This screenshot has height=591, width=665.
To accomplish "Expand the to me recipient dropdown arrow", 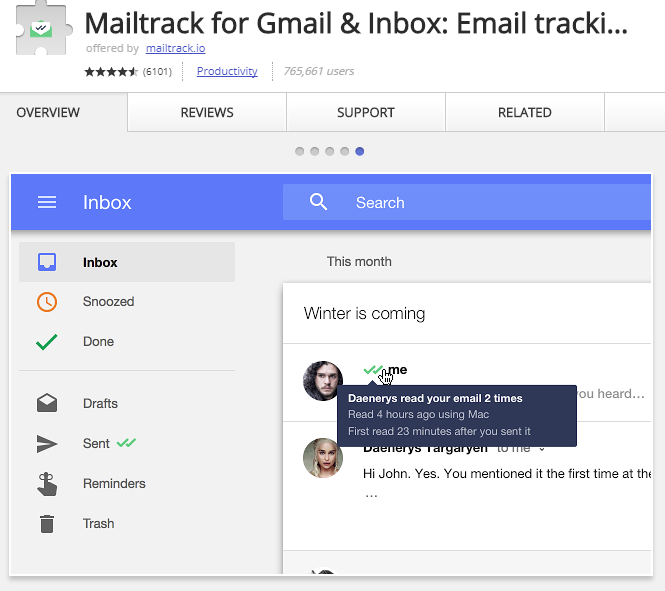I will pos(542,449).
